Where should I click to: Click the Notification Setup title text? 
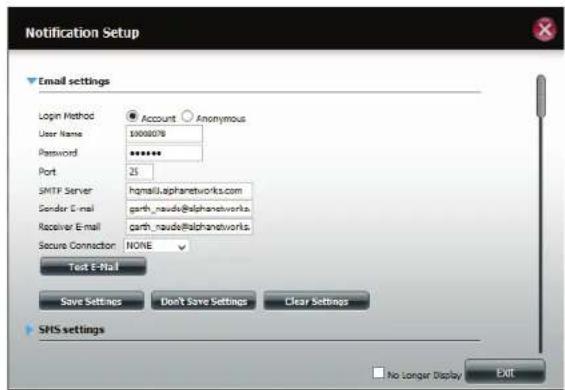82,33
